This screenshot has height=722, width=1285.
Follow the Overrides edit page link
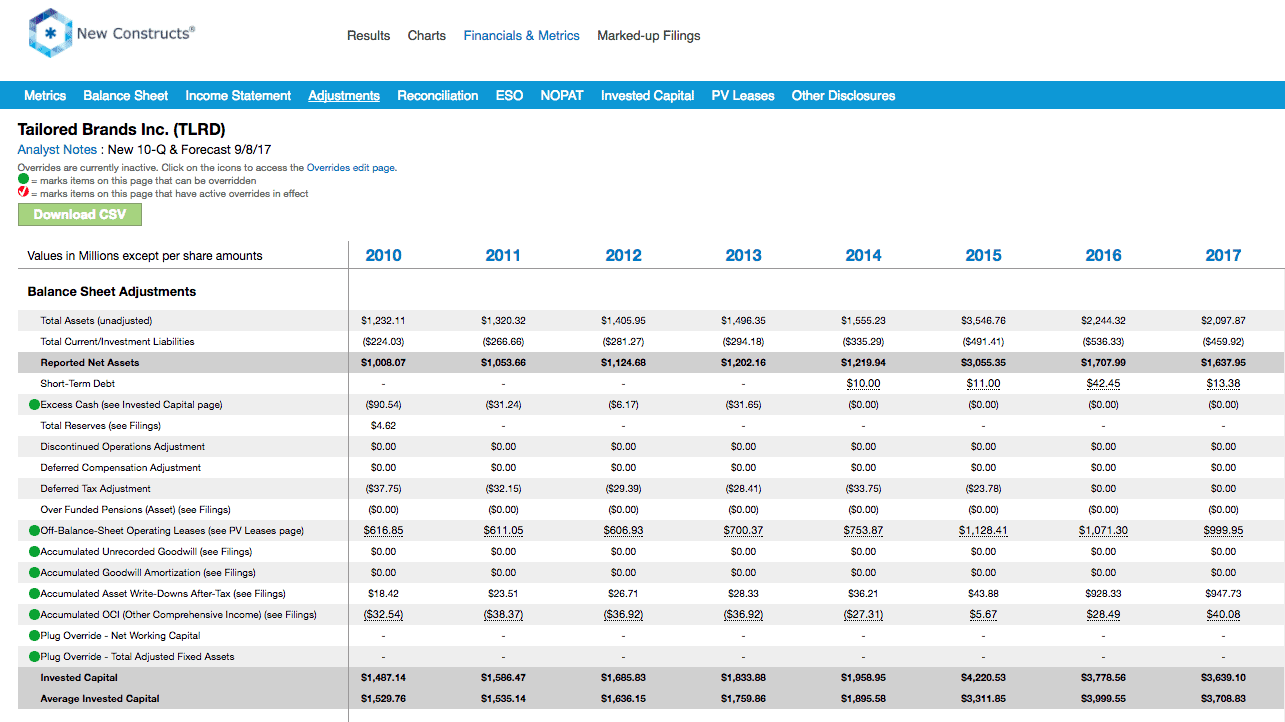[351, 168]
